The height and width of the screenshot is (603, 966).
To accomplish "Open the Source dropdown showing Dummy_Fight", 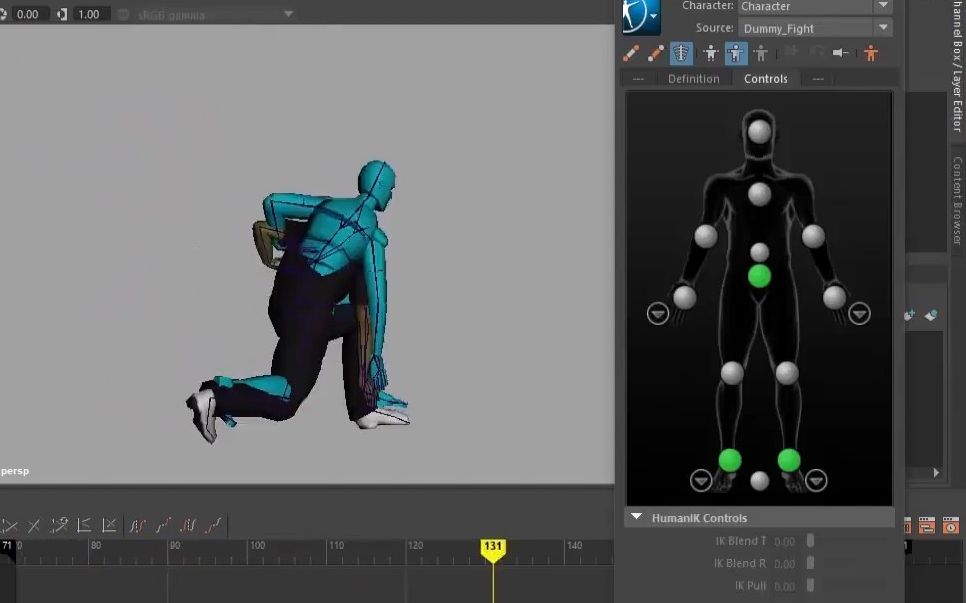I will pyautogui.click(x=882, y=27).
